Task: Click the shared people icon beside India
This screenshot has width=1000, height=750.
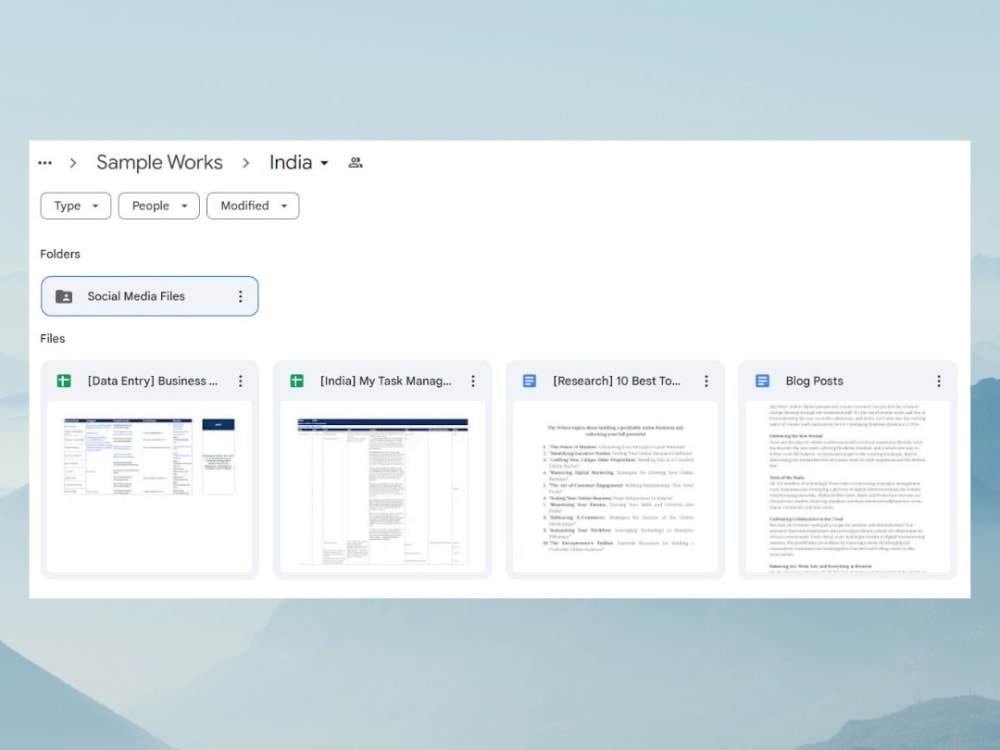Action: click(x=355, y=163)
